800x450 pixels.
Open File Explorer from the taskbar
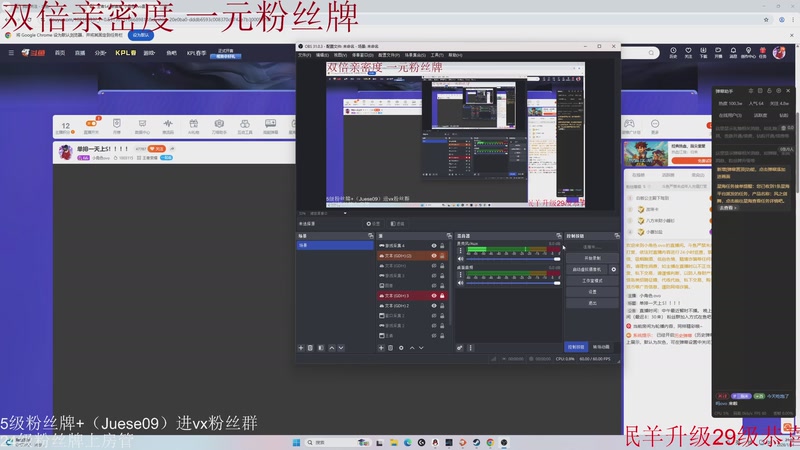[393, 442]
